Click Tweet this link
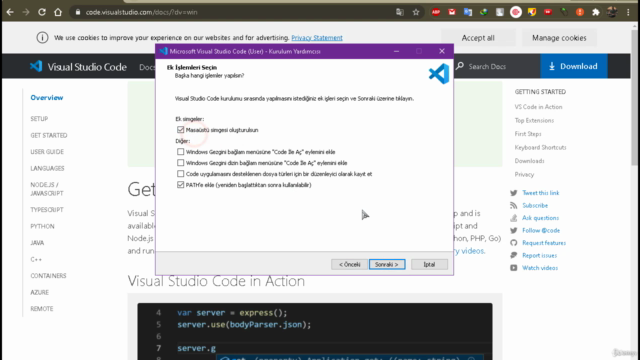This screenshot has height=360, width=640. coord(541,193)
